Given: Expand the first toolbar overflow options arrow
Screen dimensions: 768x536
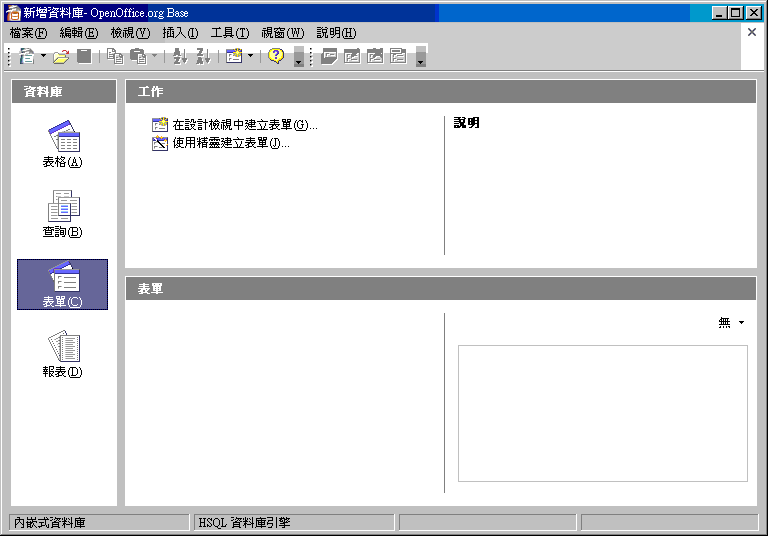Looking at the screenshot, I should [298, 57].
